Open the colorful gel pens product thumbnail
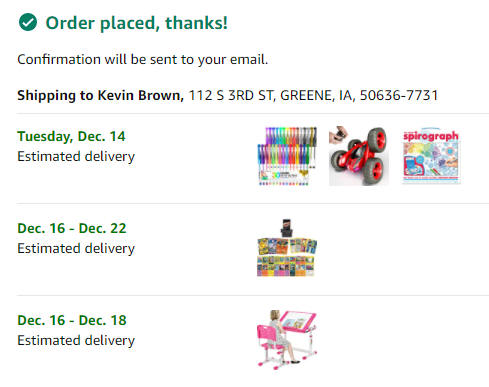 287,156
